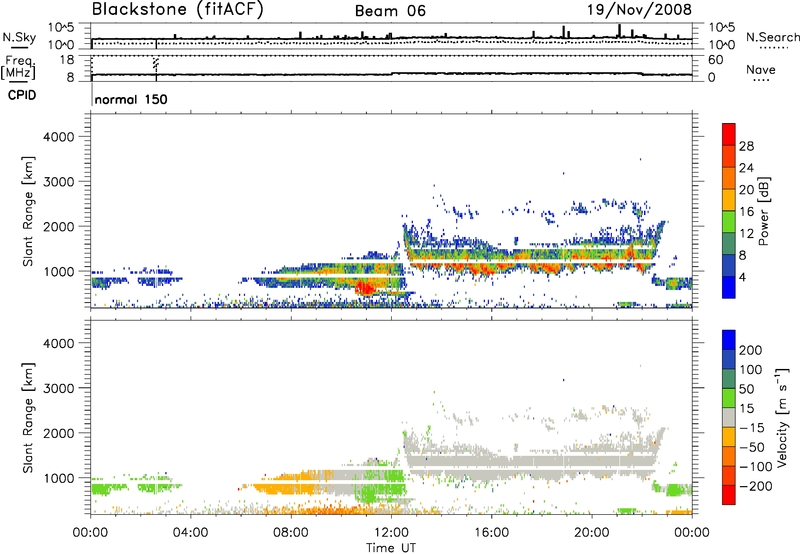Click the 'N.Sky' legend label

pyautogui.click(x=19, y=37)
